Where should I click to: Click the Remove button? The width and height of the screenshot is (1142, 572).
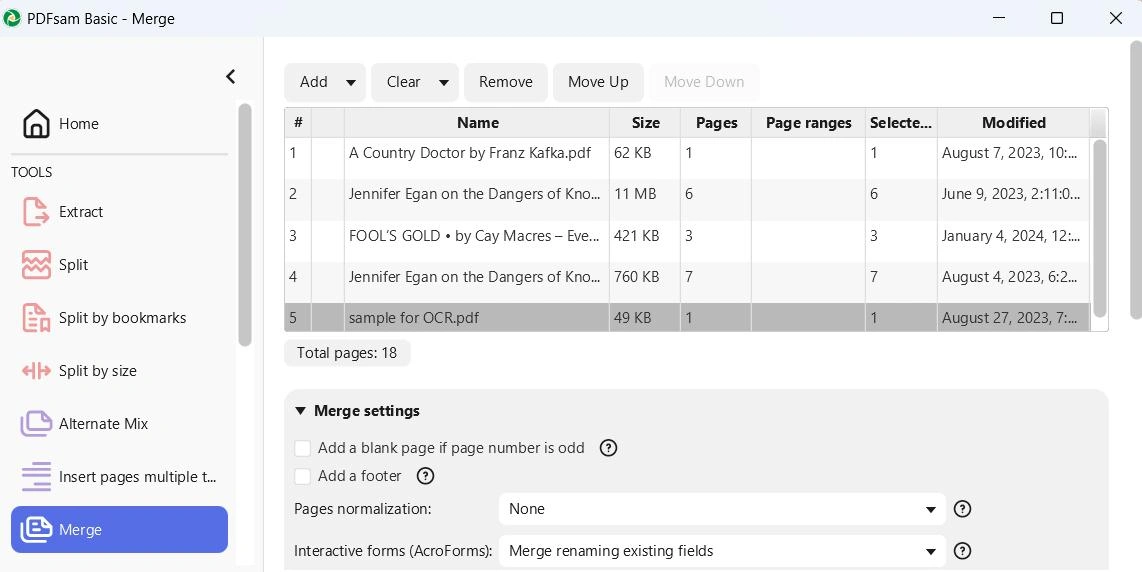[505, 82]
